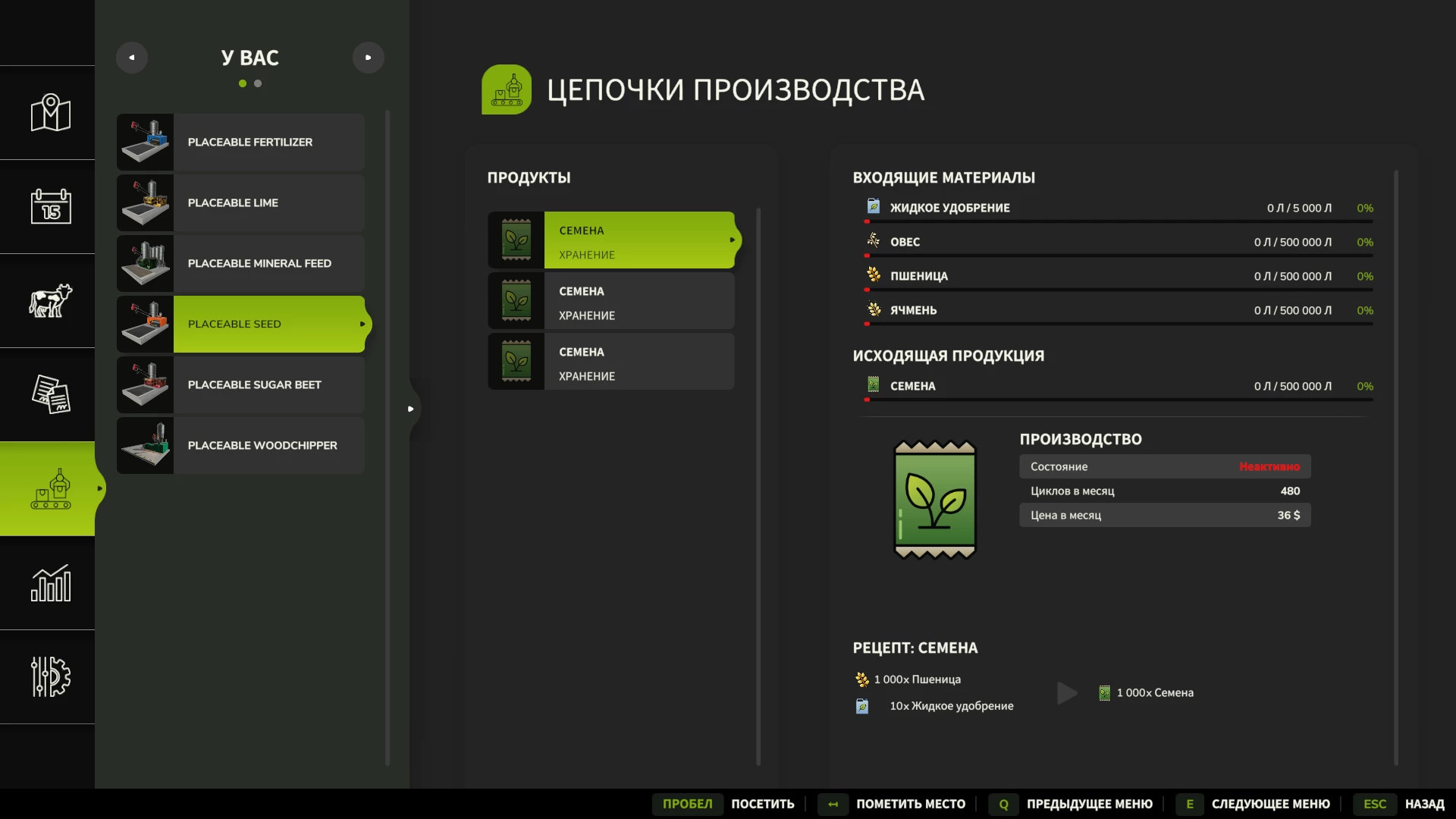Select PLACEABLE FERTILIZER in the list

pos(241,143)
